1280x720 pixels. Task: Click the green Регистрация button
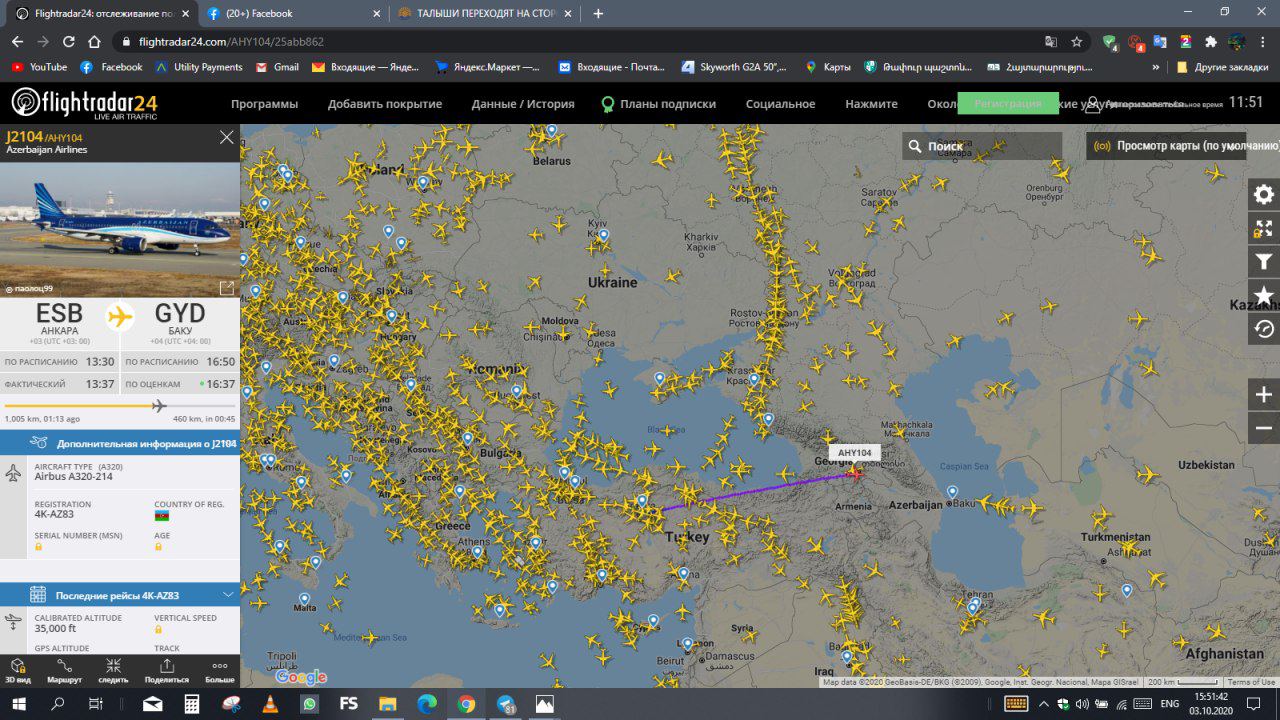[1008, 103]
